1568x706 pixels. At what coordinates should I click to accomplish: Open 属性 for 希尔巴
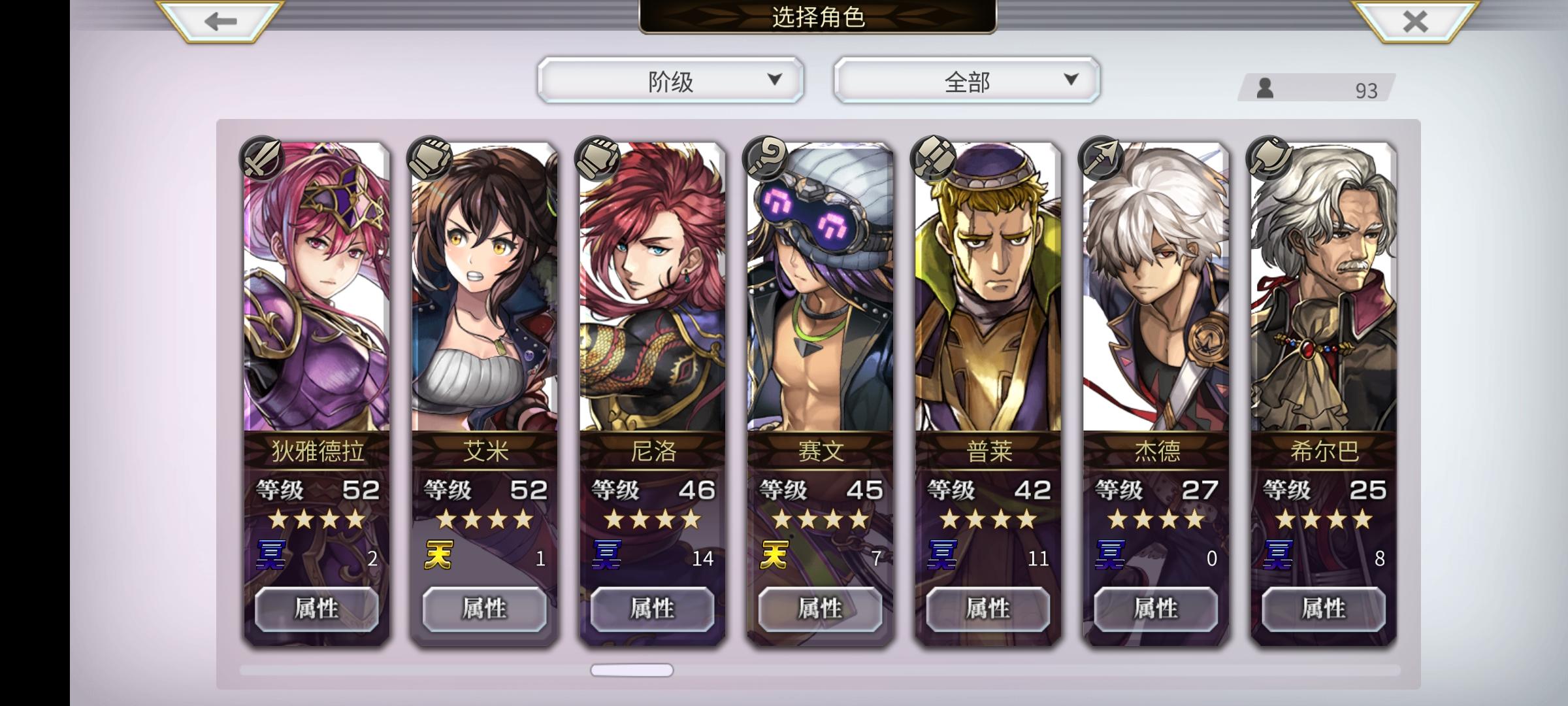(x=1324, y=609)
